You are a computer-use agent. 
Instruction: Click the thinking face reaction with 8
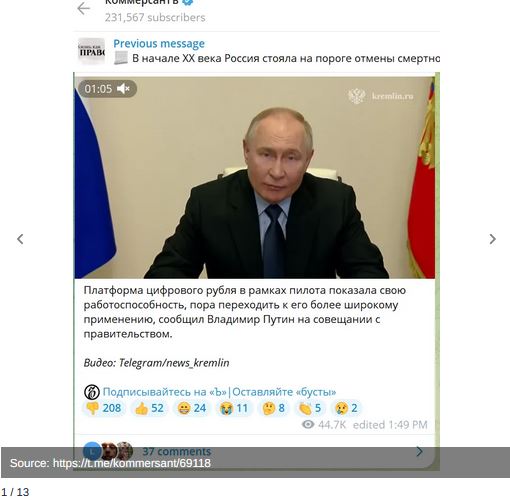click(x=273, y=408)
